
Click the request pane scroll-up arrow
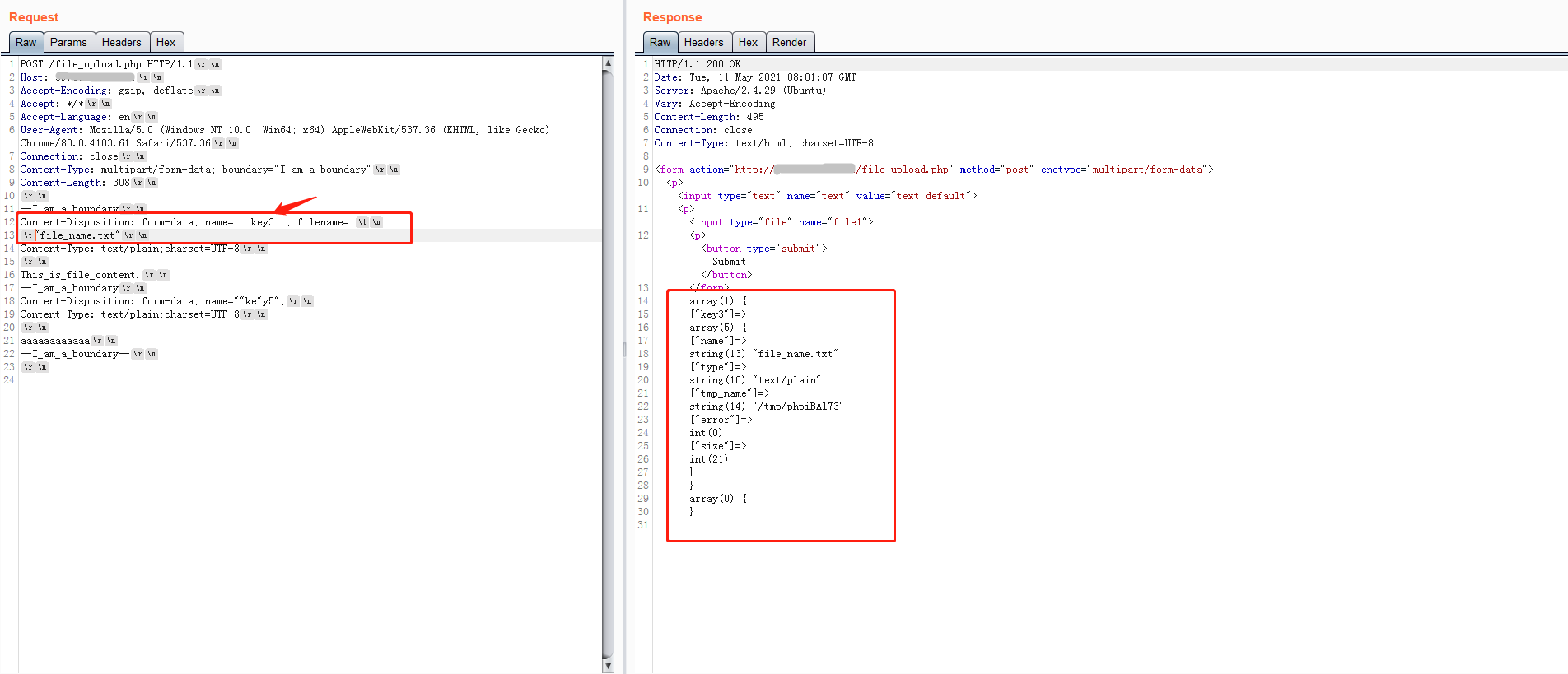(x=608, y=63)
